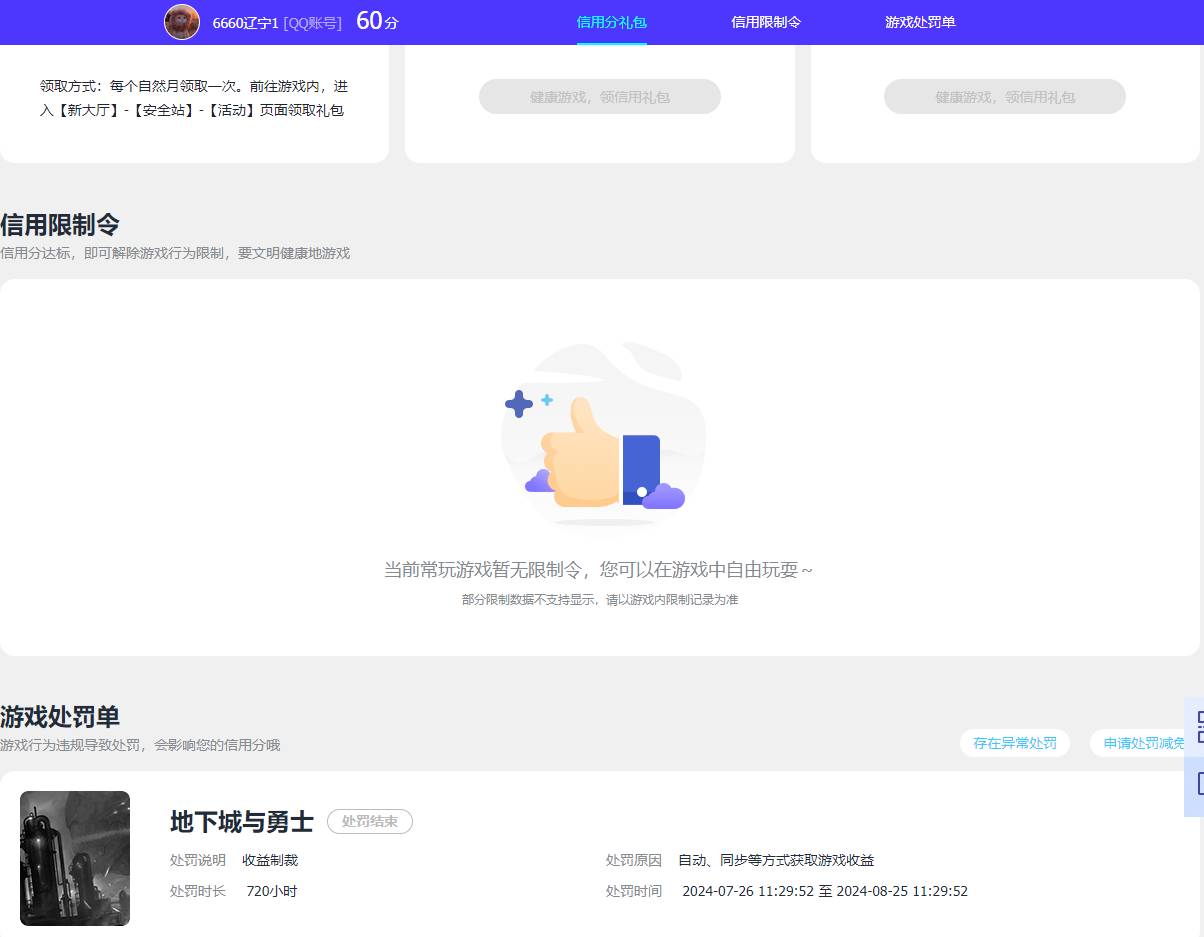Open the 存在异常处罚 link

(1014, 743)
